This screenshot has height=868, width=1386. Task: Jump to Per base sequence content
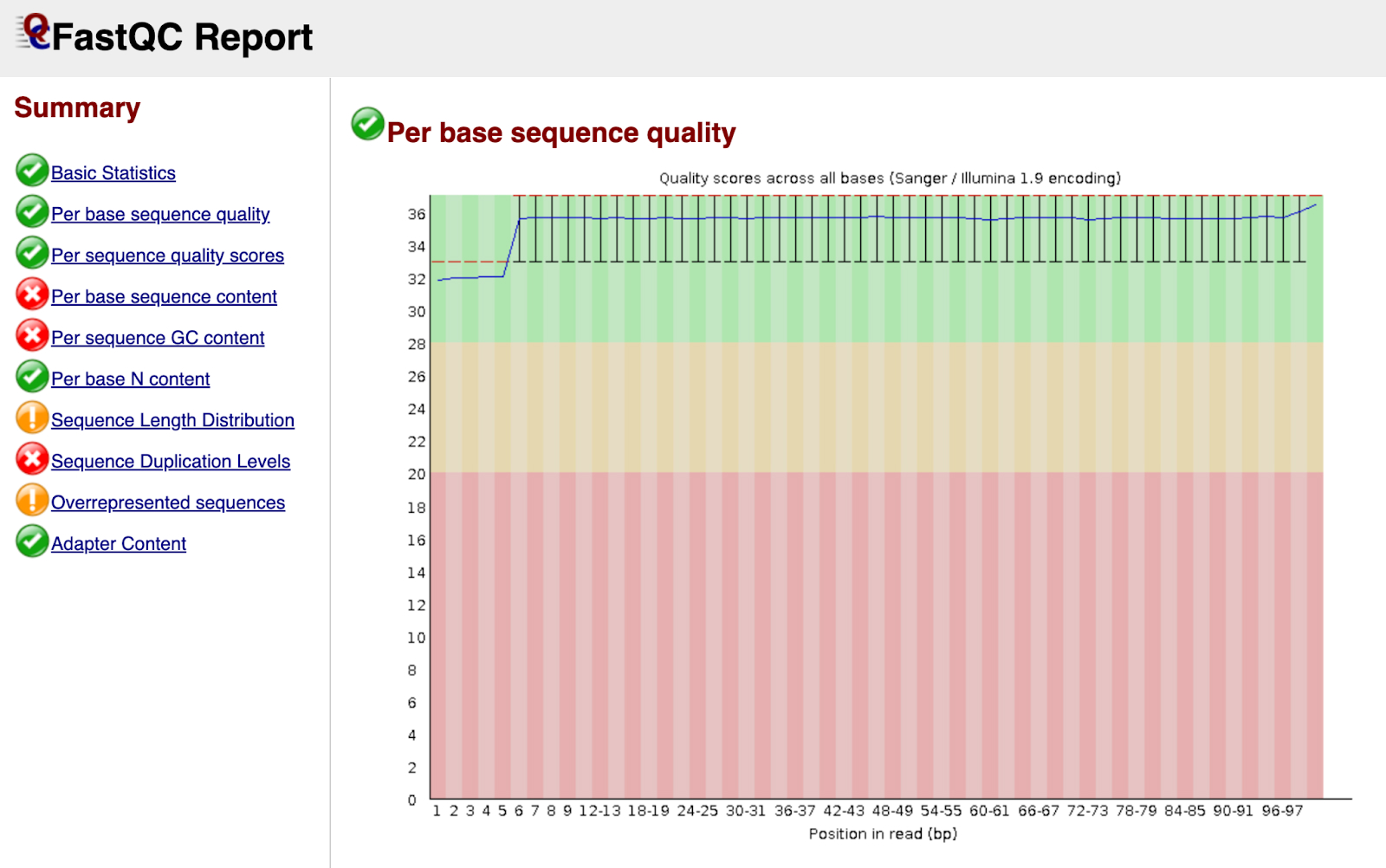click(164, 296)
